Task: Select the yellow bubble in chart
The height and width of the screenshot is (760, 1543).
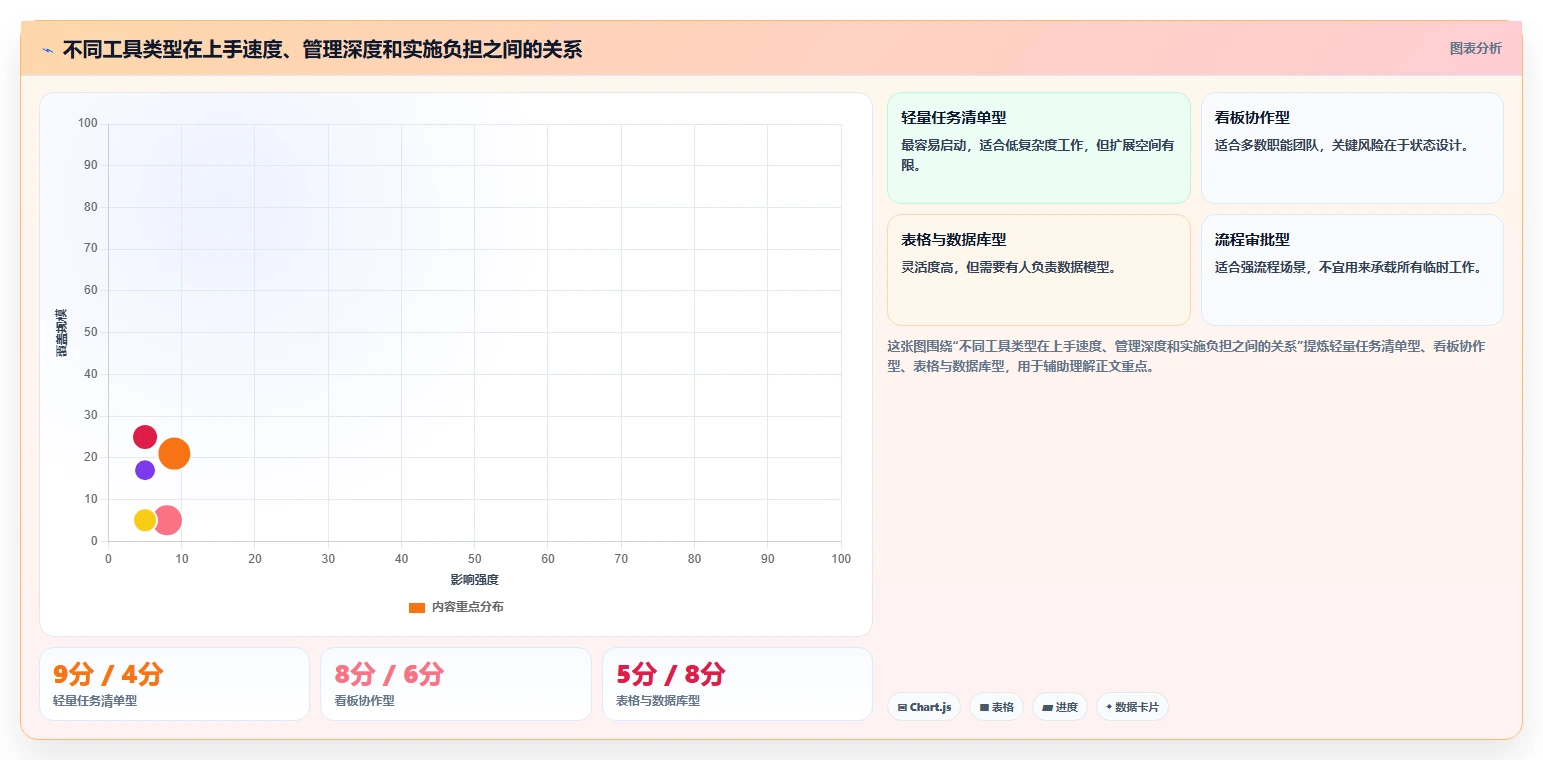Action: click(x=145, y=520)
